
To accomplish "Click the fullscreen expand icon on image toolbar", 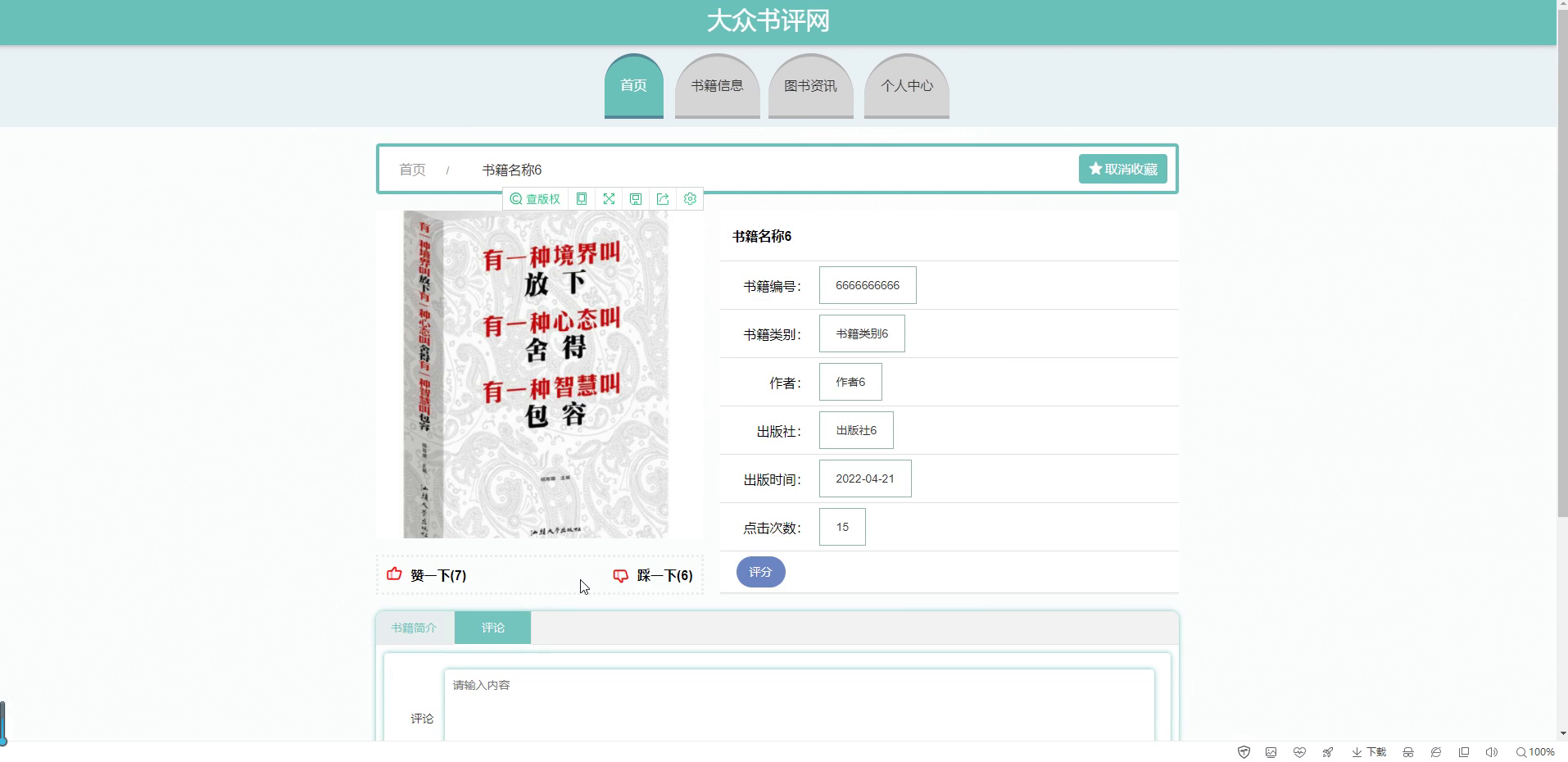I will [609, 199].
